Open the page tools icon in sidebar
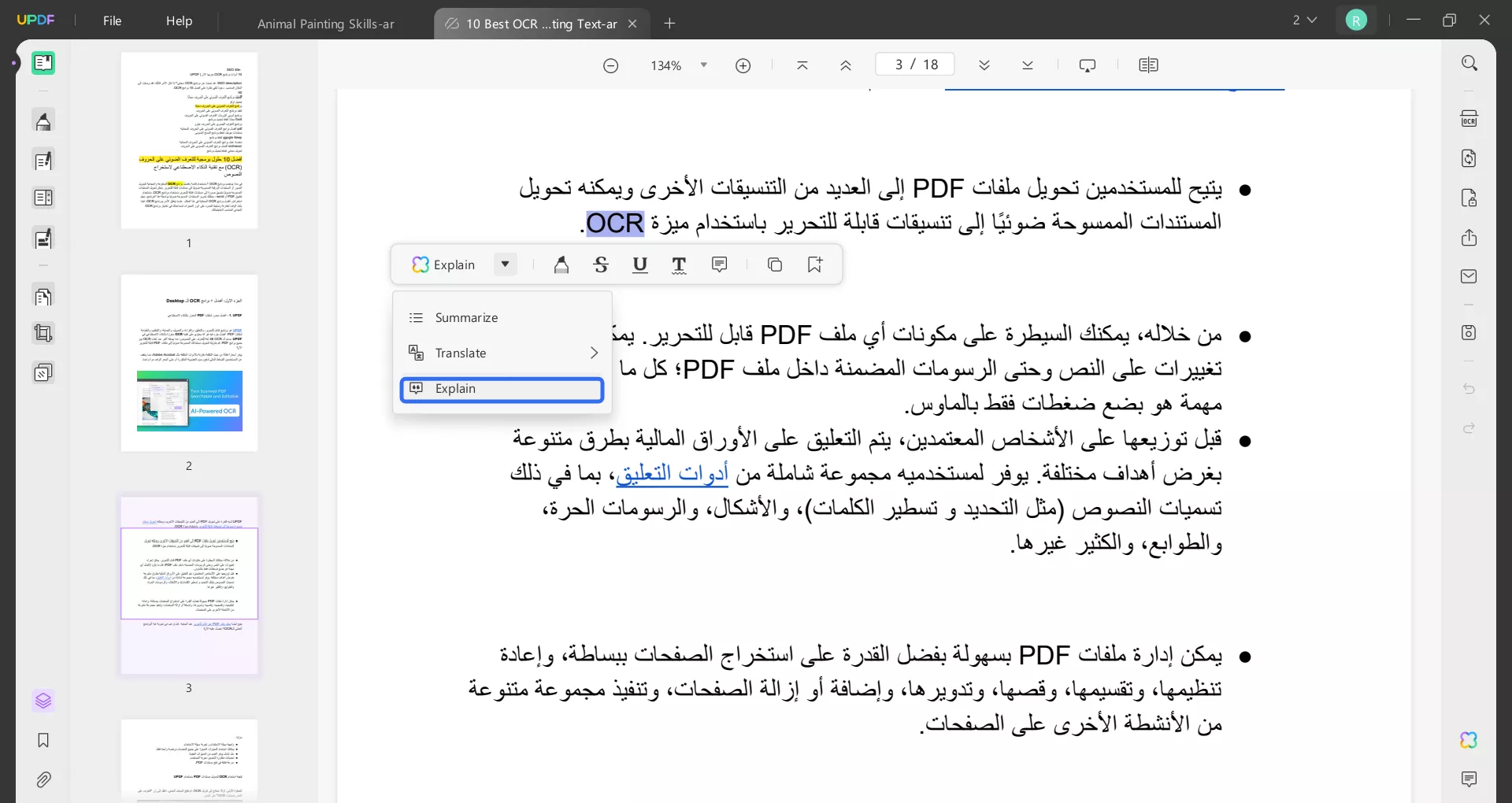The width and height of the screenshot is (1512, 803). [x=43, y=297]
